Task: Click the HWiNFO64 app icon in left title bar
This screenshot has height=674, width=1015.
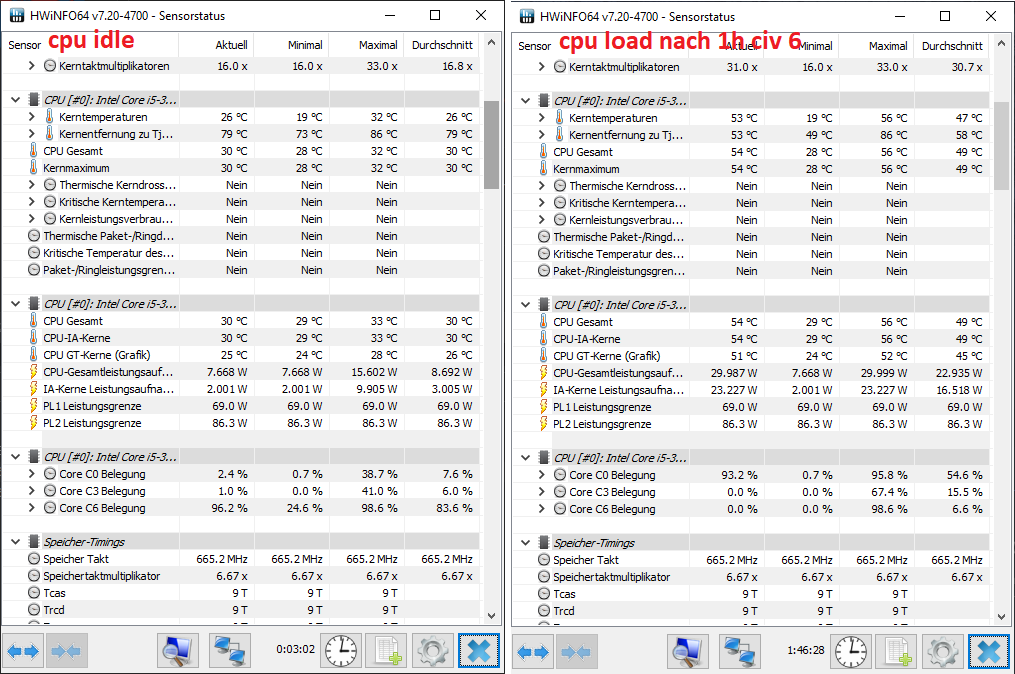Action: point(17,15)
